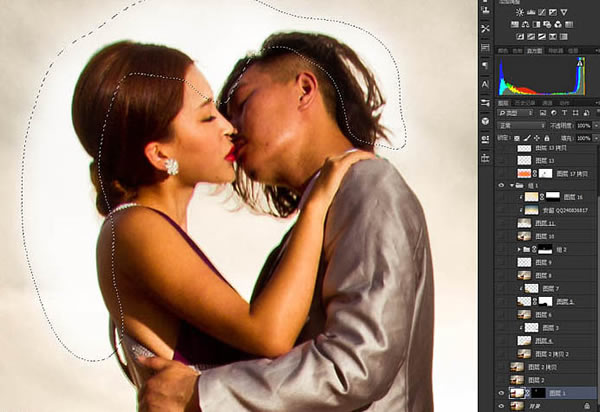Lock transparent pixels in layers panel

coord(517,138)
